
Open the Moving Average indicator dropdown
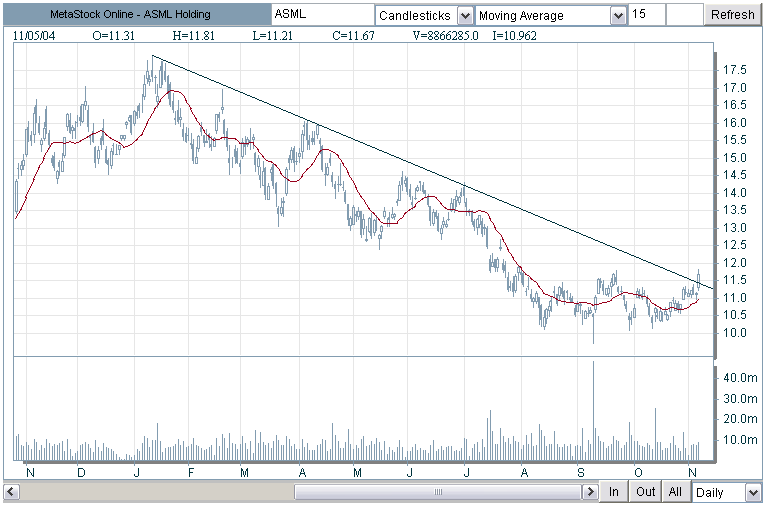click(618, 16)
